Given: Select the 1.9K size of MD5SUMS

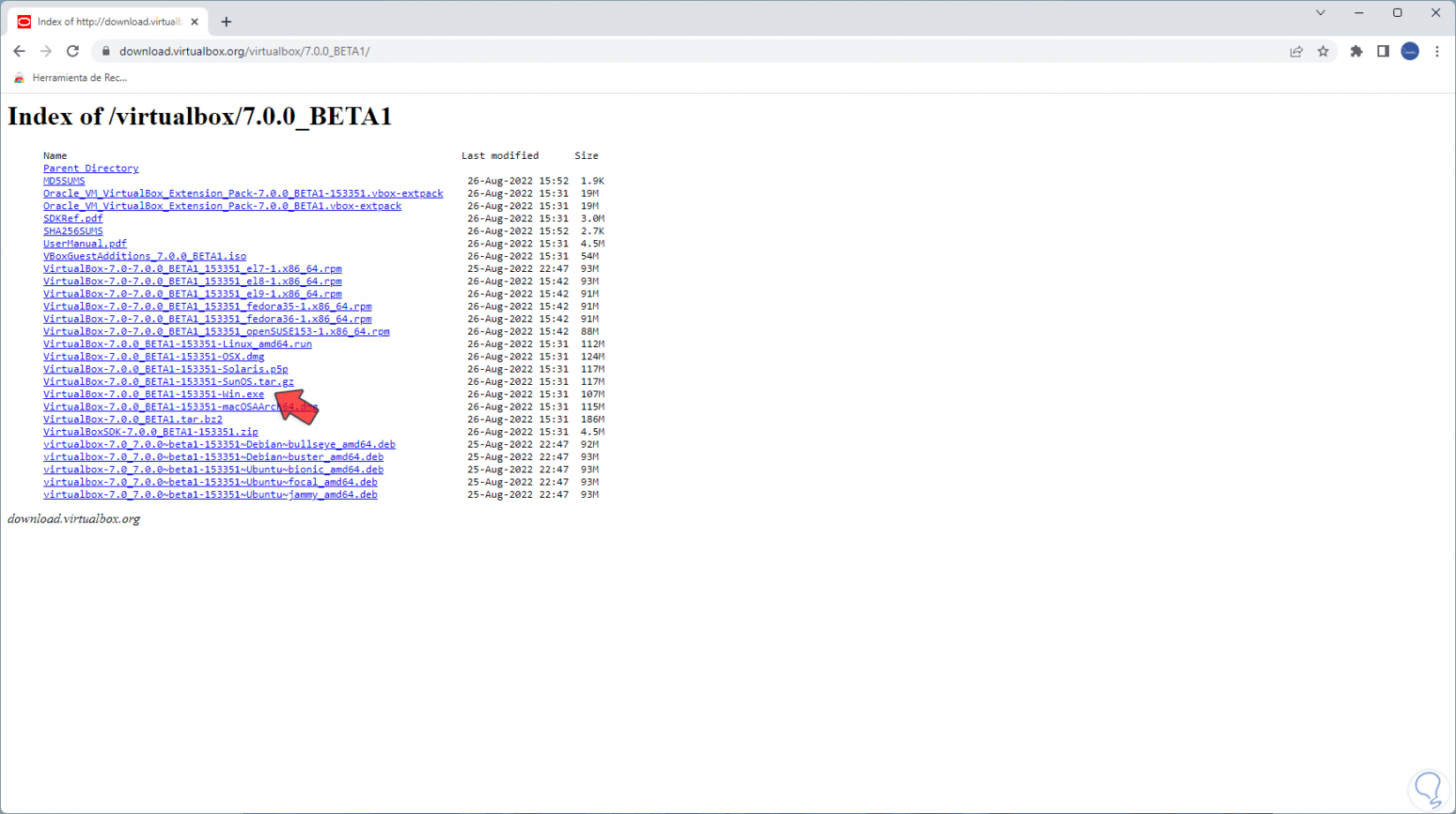Looking at the screenshot, I should [592, 181].
